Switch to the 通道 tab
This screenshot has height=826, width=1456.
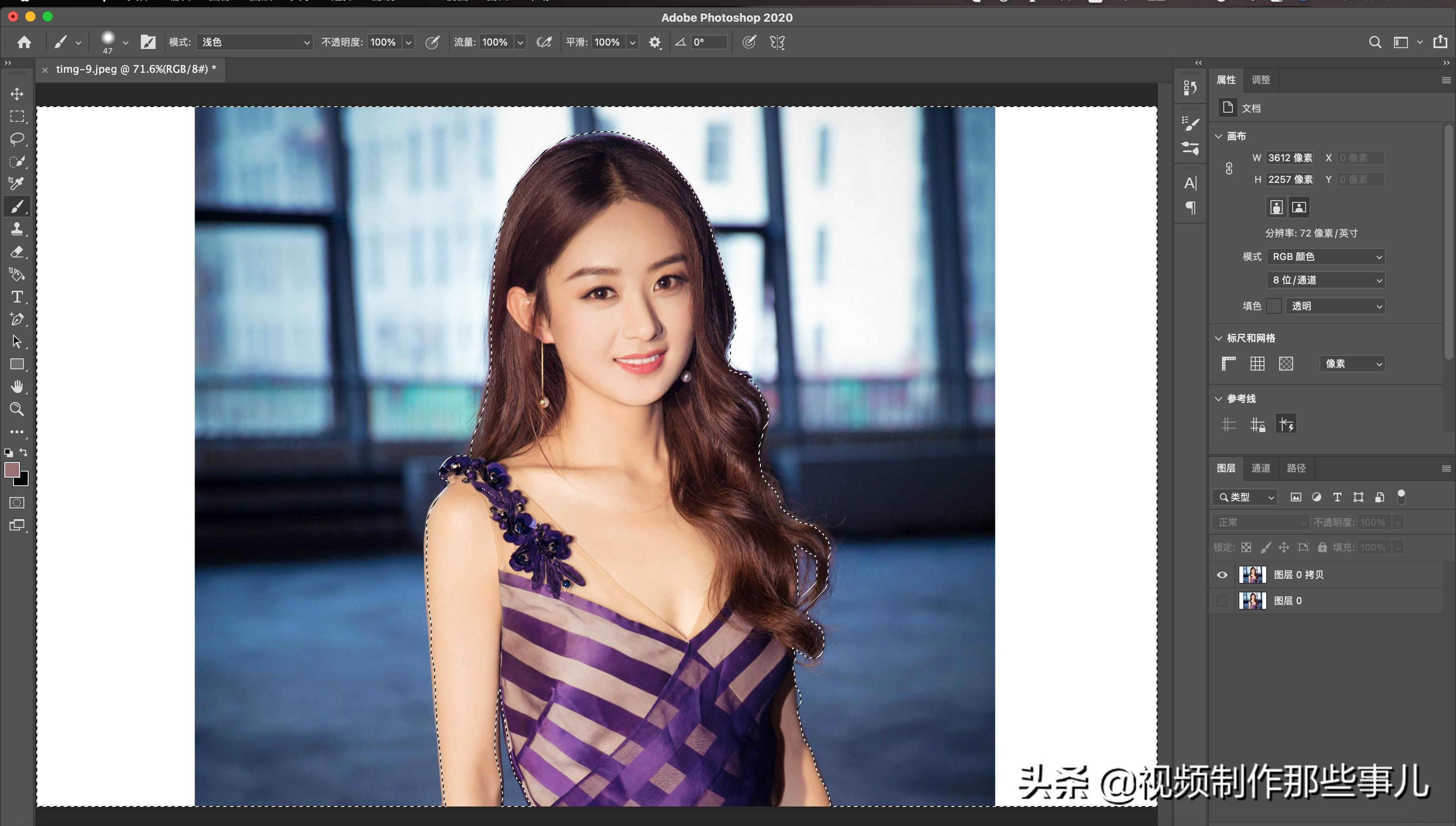point(1261,468)
